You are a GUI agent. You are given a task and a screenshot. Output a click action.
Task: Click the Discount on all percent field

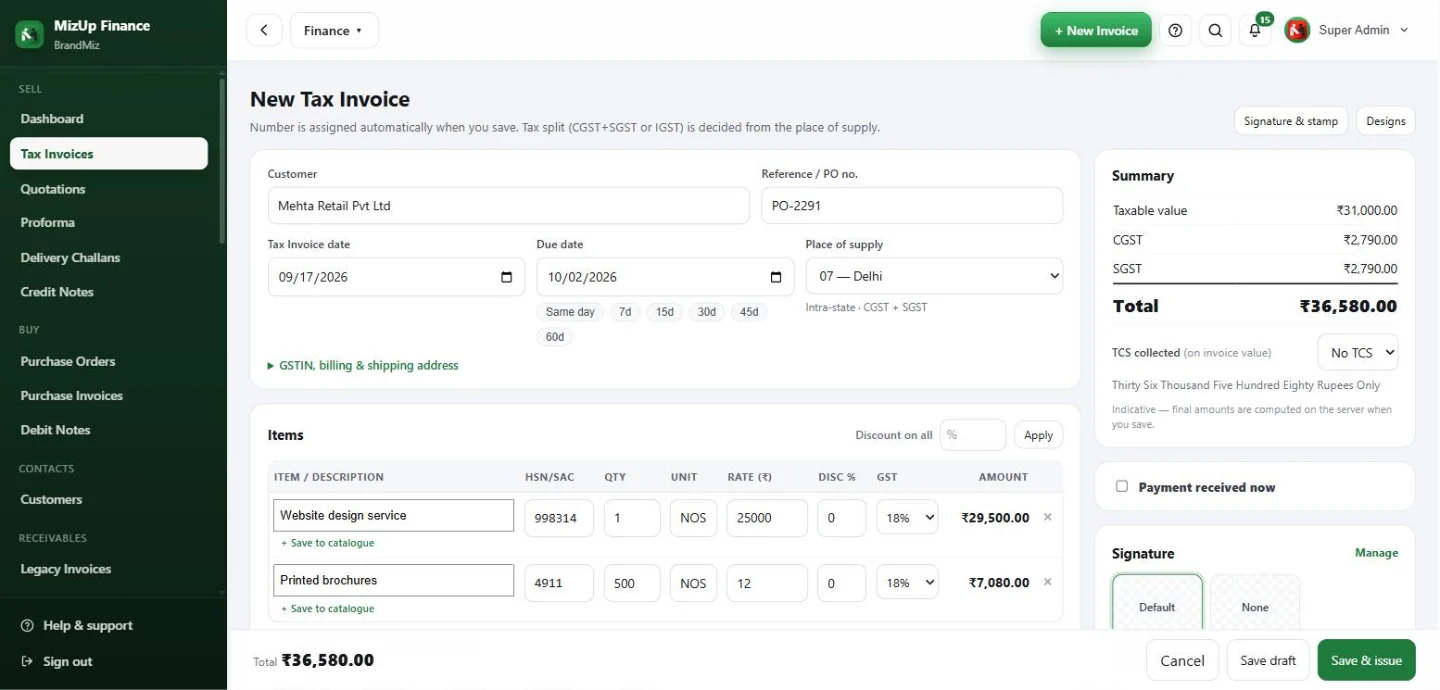973,435
